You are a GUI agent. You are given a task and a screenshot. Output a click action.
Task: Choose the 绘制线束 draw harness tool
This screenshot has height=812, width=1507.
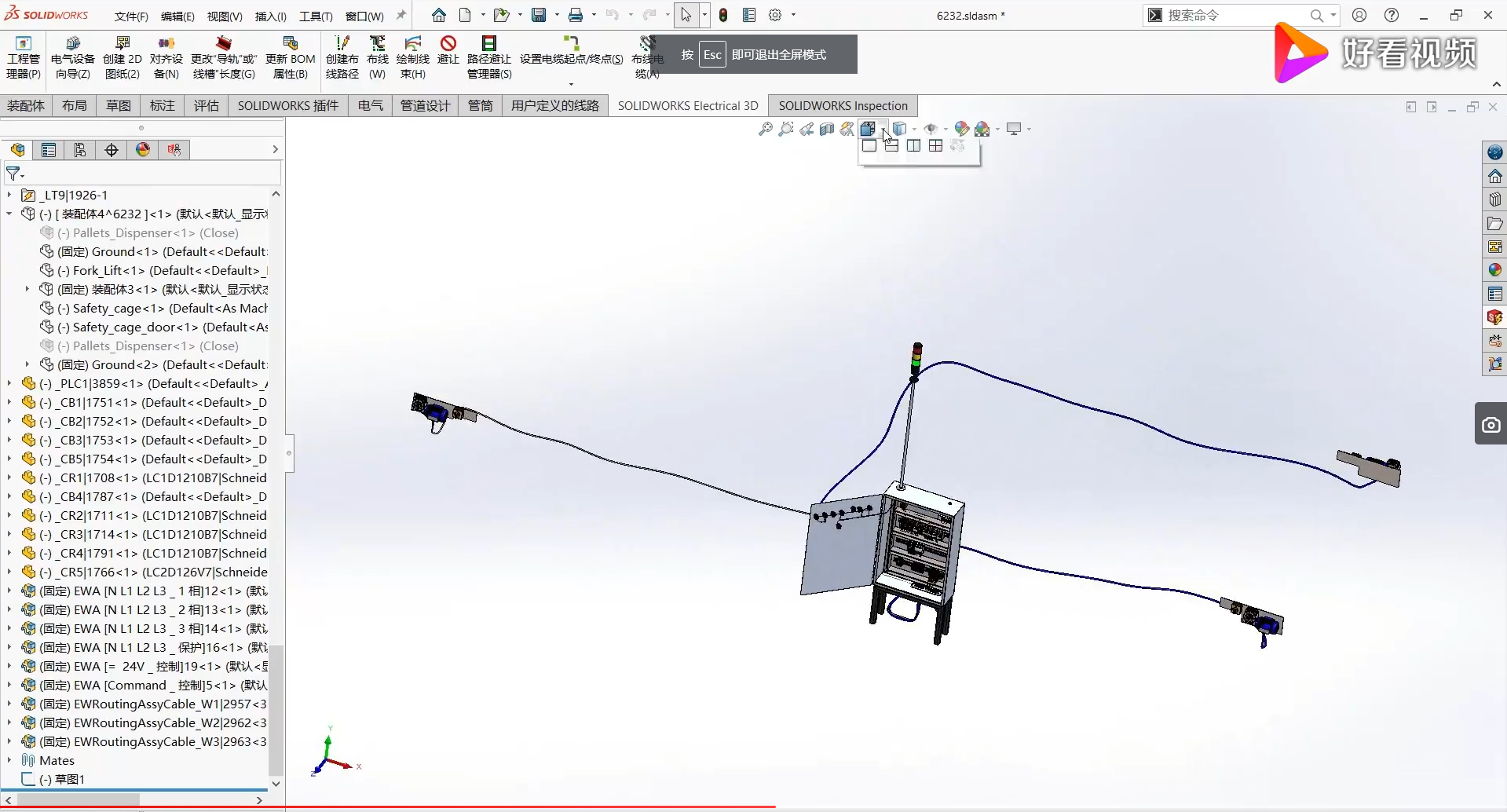413,57
